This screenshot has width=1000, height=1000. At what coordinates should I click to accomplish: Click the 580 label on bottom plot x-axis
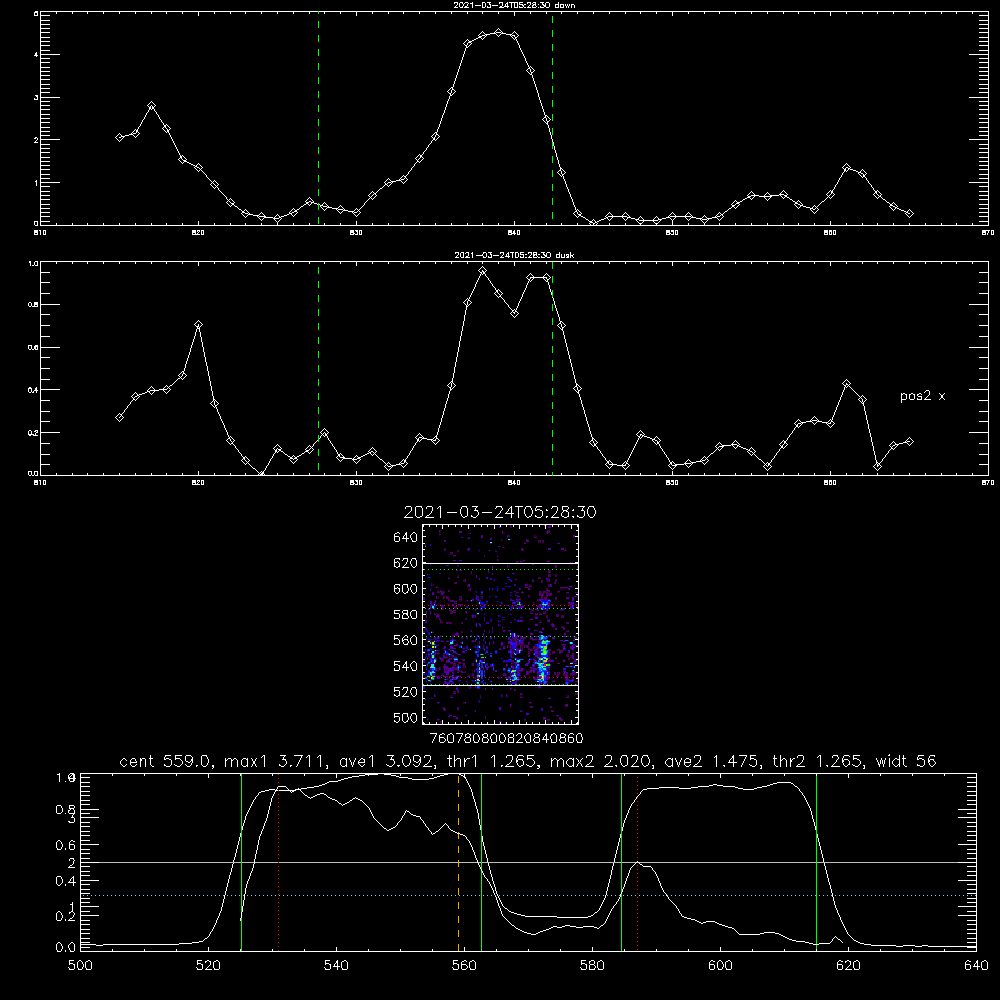coord(592,966)
